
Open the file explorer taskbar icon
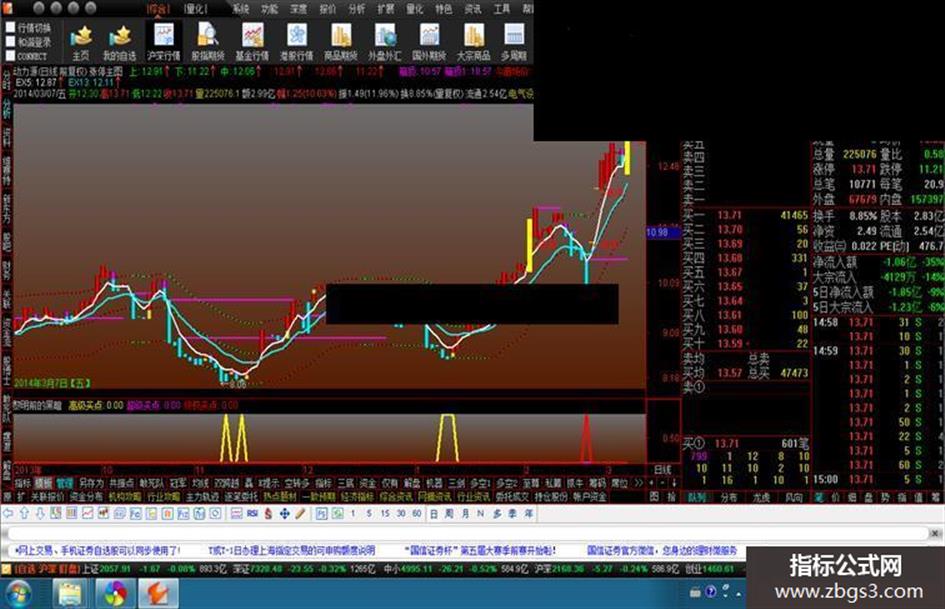click(x=70, y=594)
